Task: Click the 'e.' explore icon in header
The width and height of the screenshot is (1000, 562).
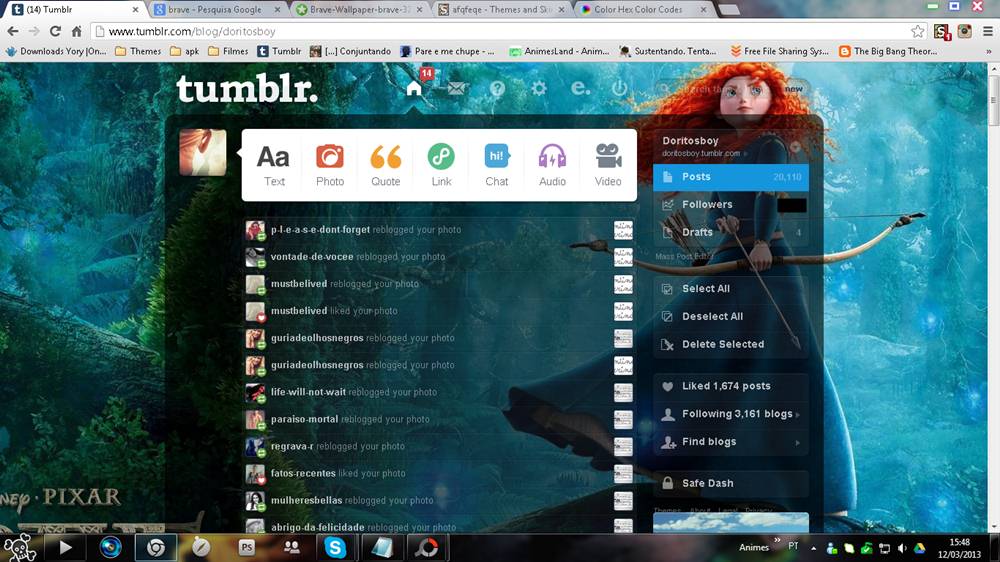Action: [580, 88]
